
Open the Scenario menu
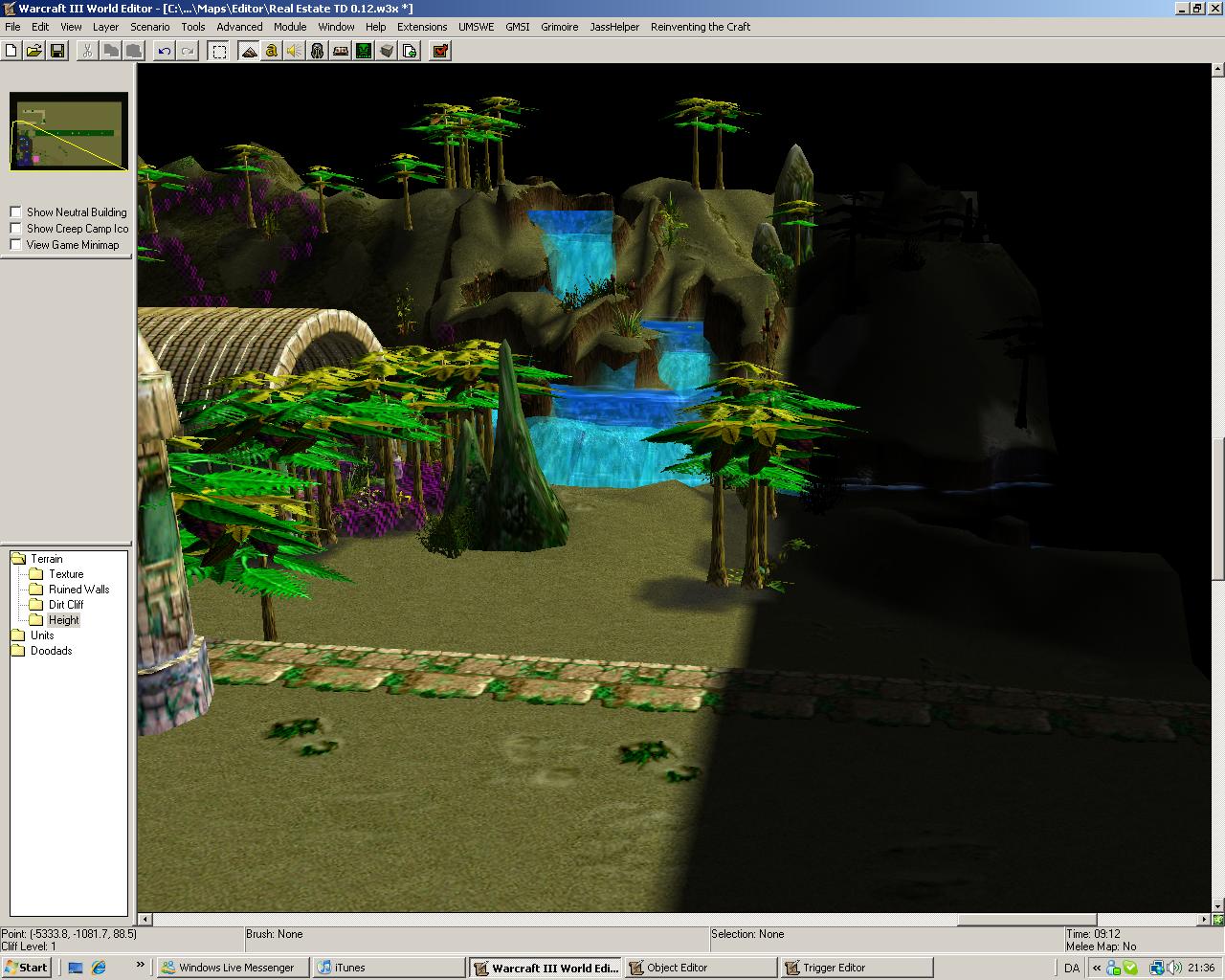pos(150,27)
